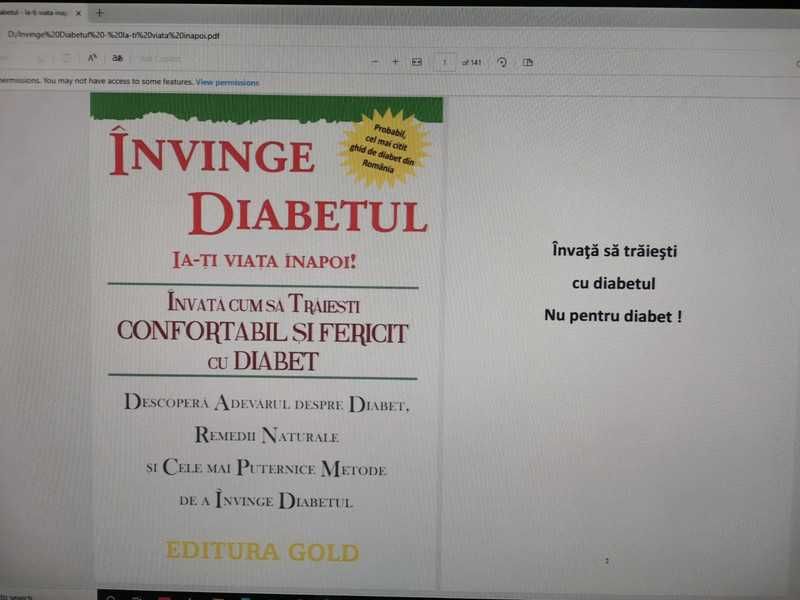Rotate the PDF page

click(x=502, y=62)
